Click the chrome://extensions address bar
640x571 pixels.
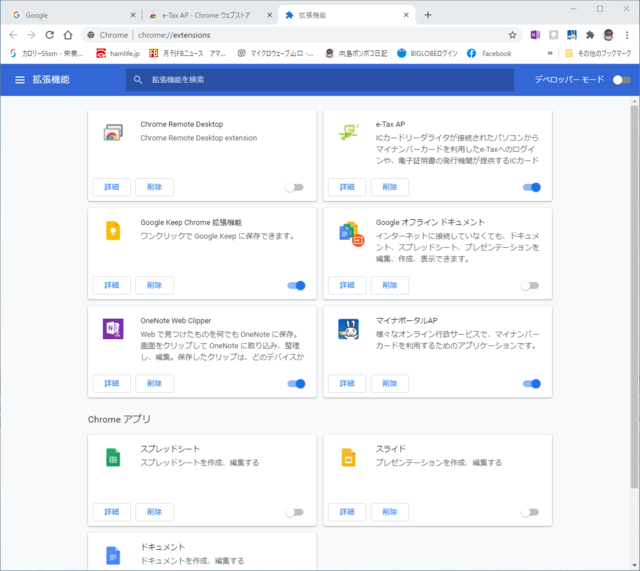[x=302, y=35]
